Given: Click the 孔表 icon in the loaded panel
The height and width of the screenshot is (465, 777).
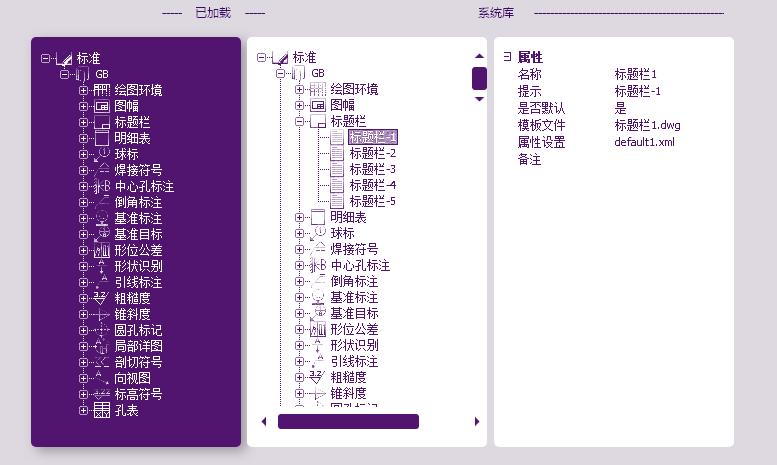Looking at the screenshot, I should (x=102, y=410).
